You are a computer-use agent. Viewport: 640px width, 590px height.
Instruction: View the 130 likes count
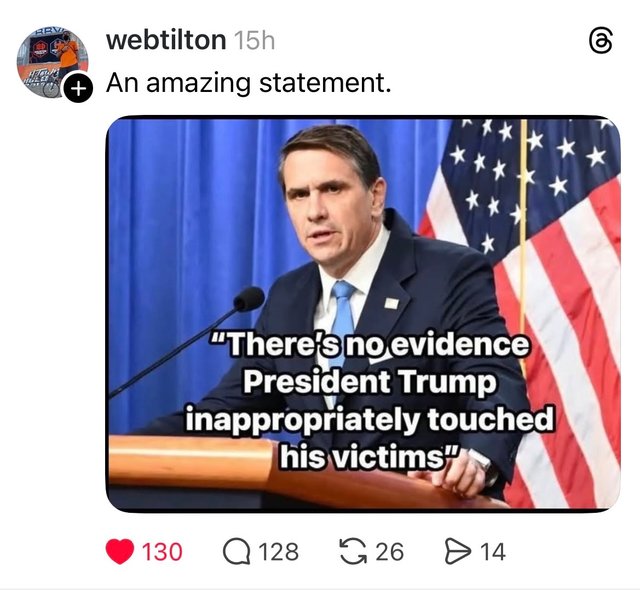coord(161,551)
